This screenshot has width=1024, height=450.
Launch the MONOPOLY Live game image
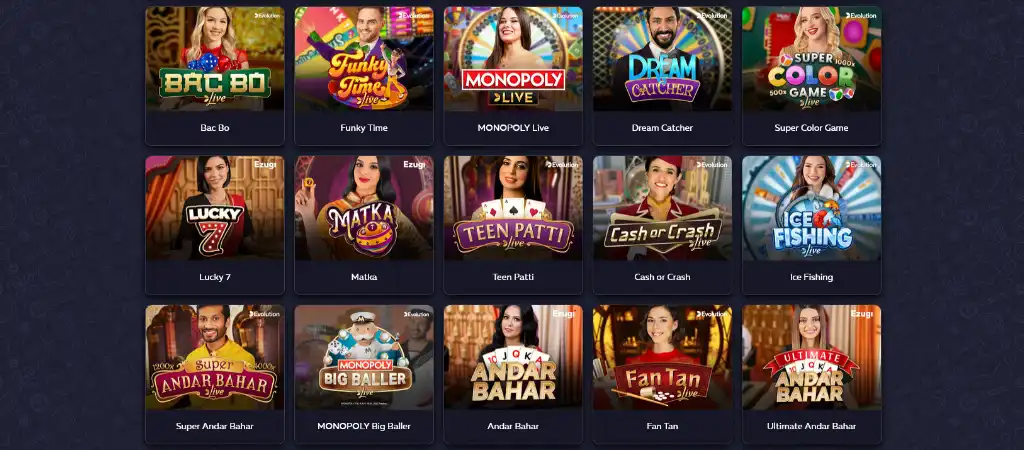513,59
